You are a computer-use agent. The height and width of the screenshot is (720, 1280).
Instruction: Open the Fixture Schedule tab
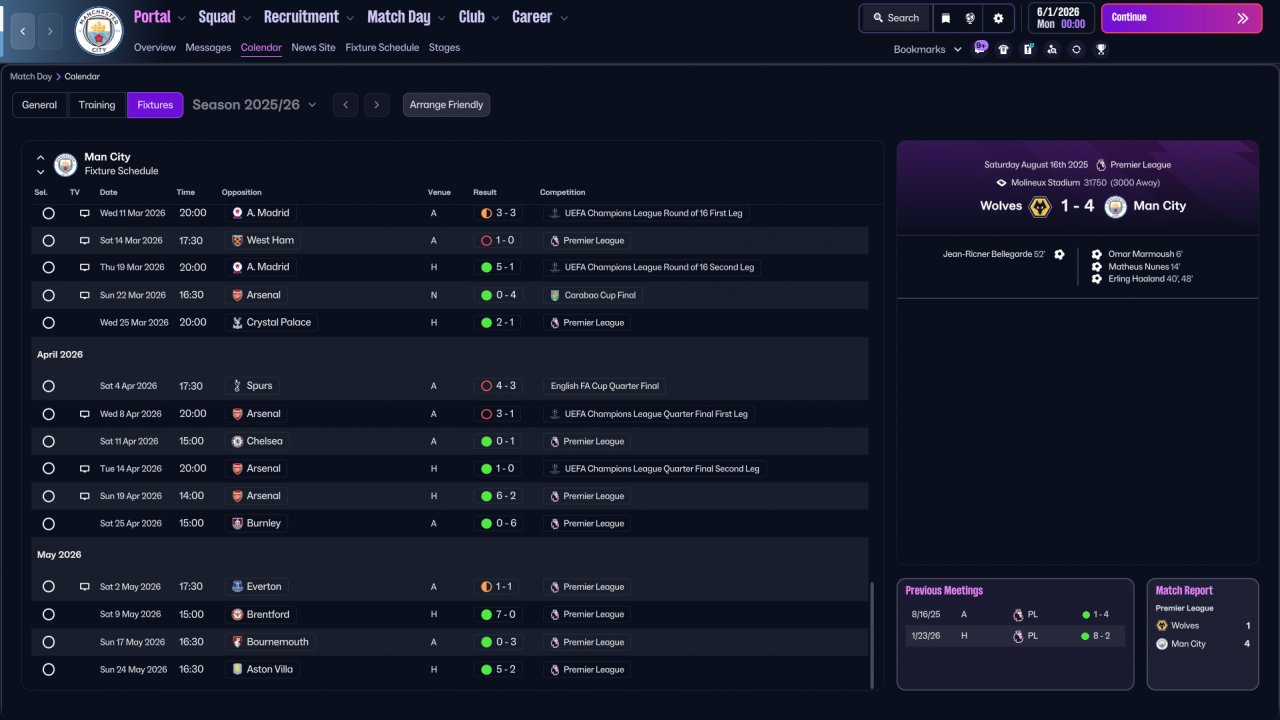382,47
